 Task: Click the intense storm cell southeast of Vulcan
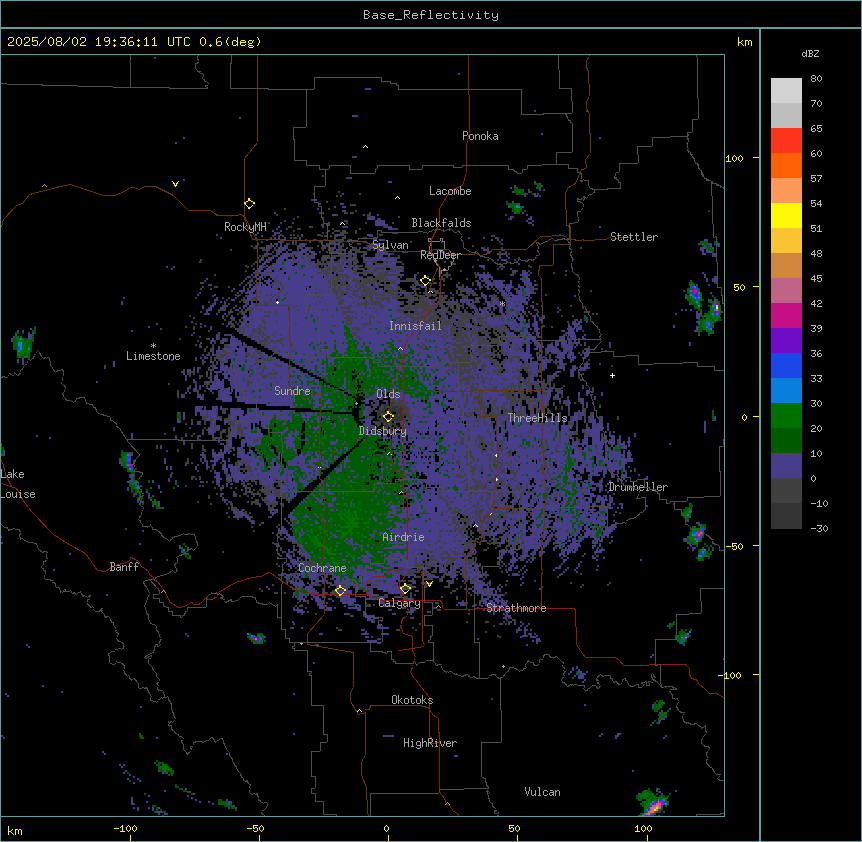tap(654, 802)
